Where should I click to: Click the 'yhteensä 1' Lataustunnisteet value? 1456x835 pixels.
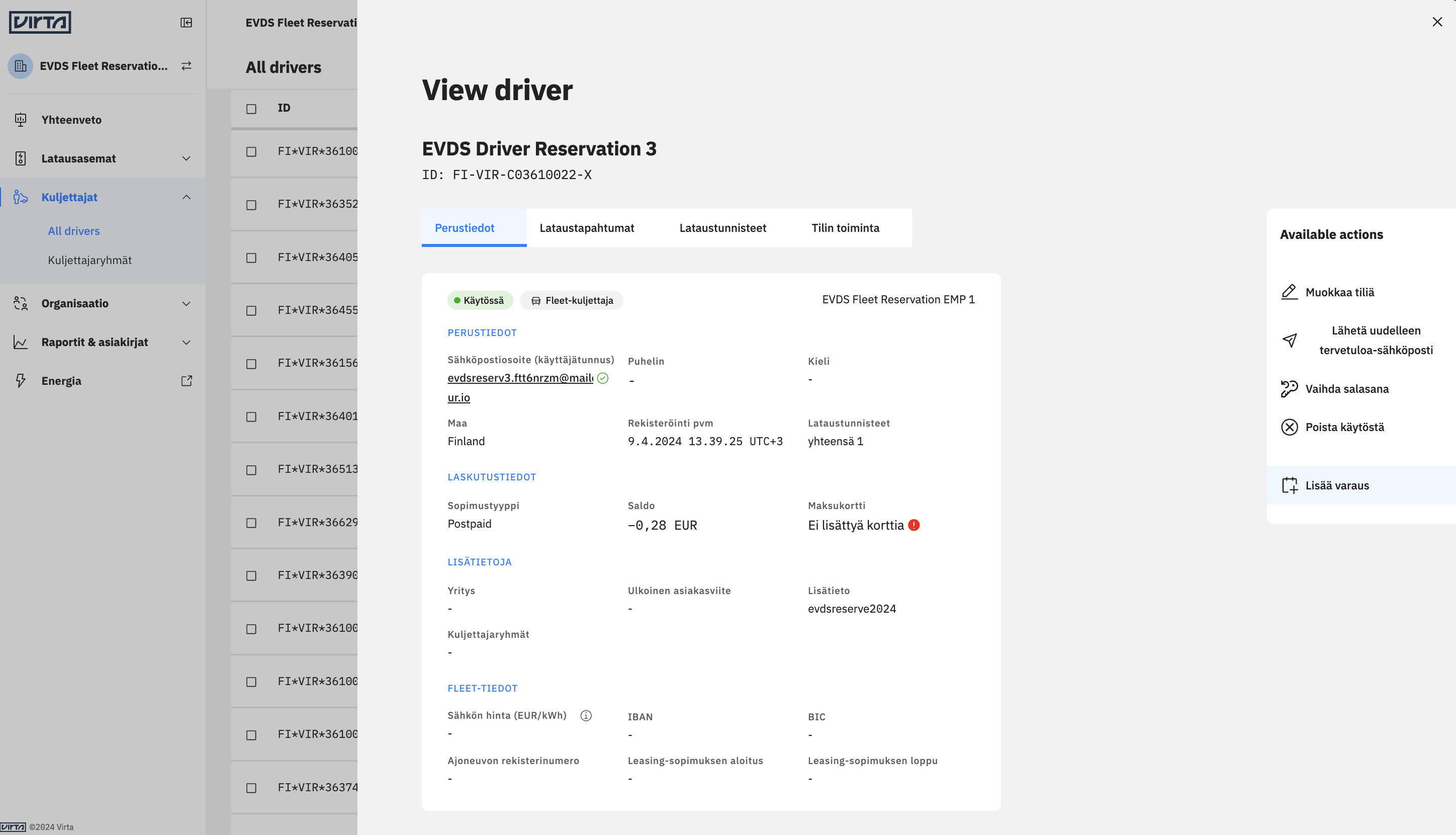click(835, 441)
